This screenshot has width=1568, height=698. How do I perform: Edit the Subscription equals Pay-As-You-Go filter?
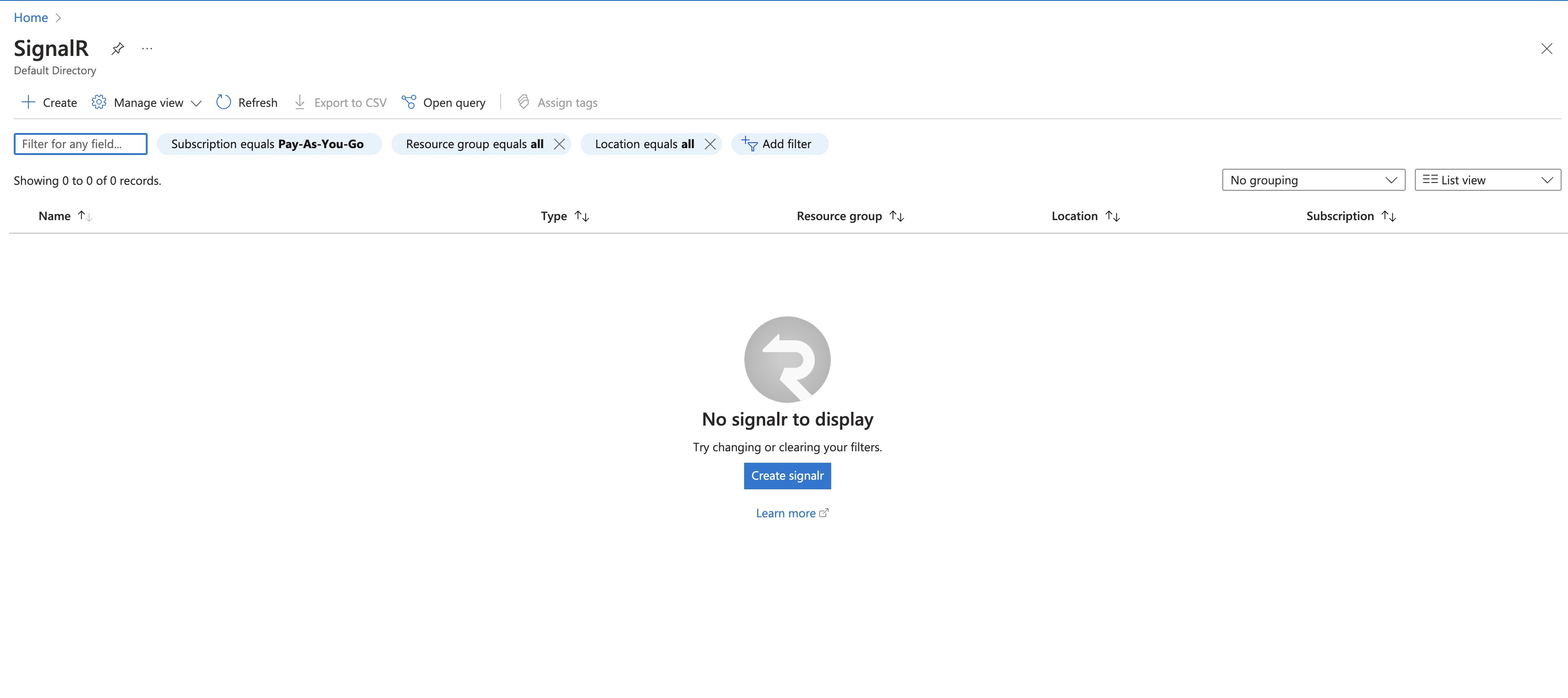coord(268,144)
